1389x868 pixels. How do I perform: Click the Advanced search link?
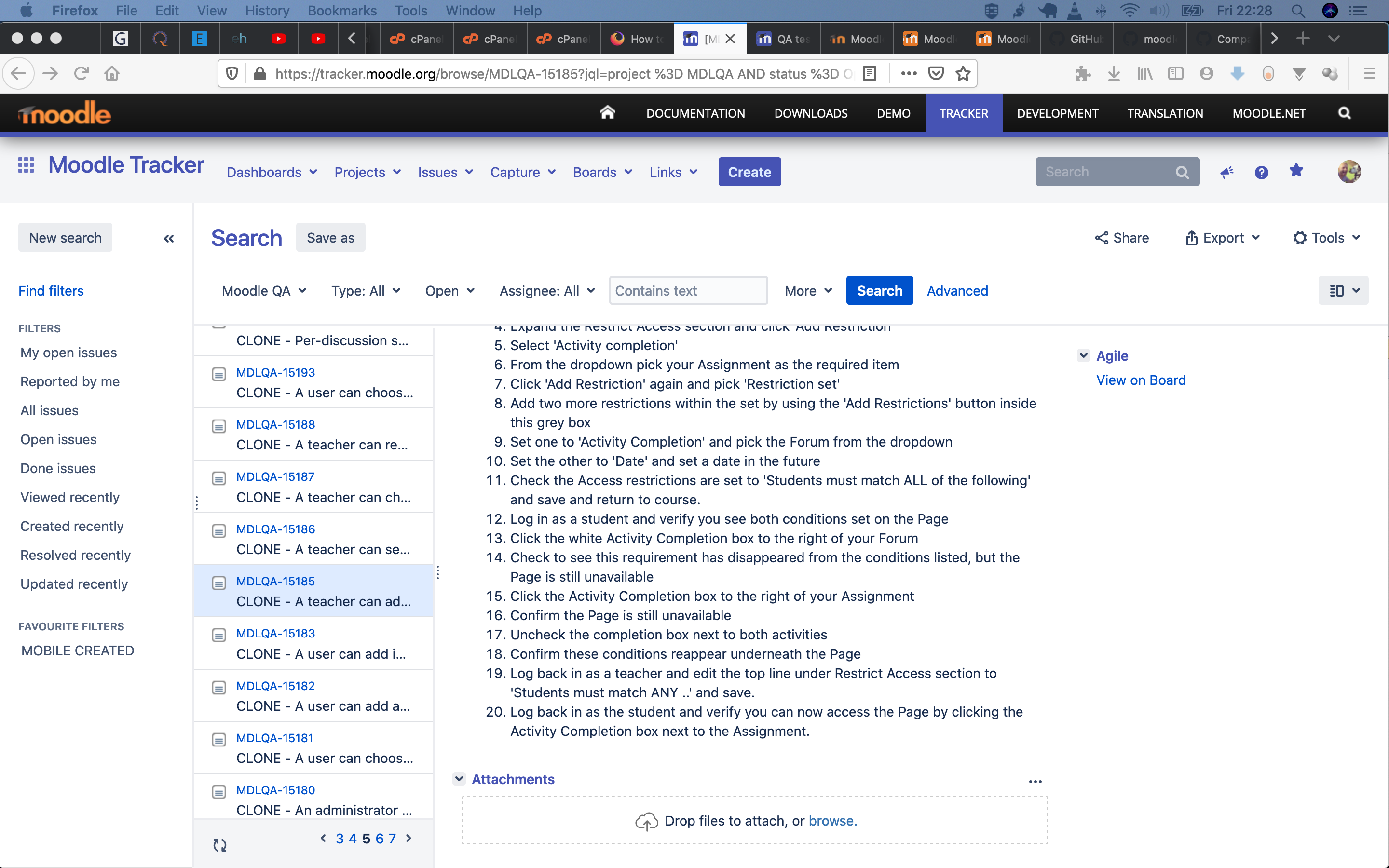[x=957, y=291]
